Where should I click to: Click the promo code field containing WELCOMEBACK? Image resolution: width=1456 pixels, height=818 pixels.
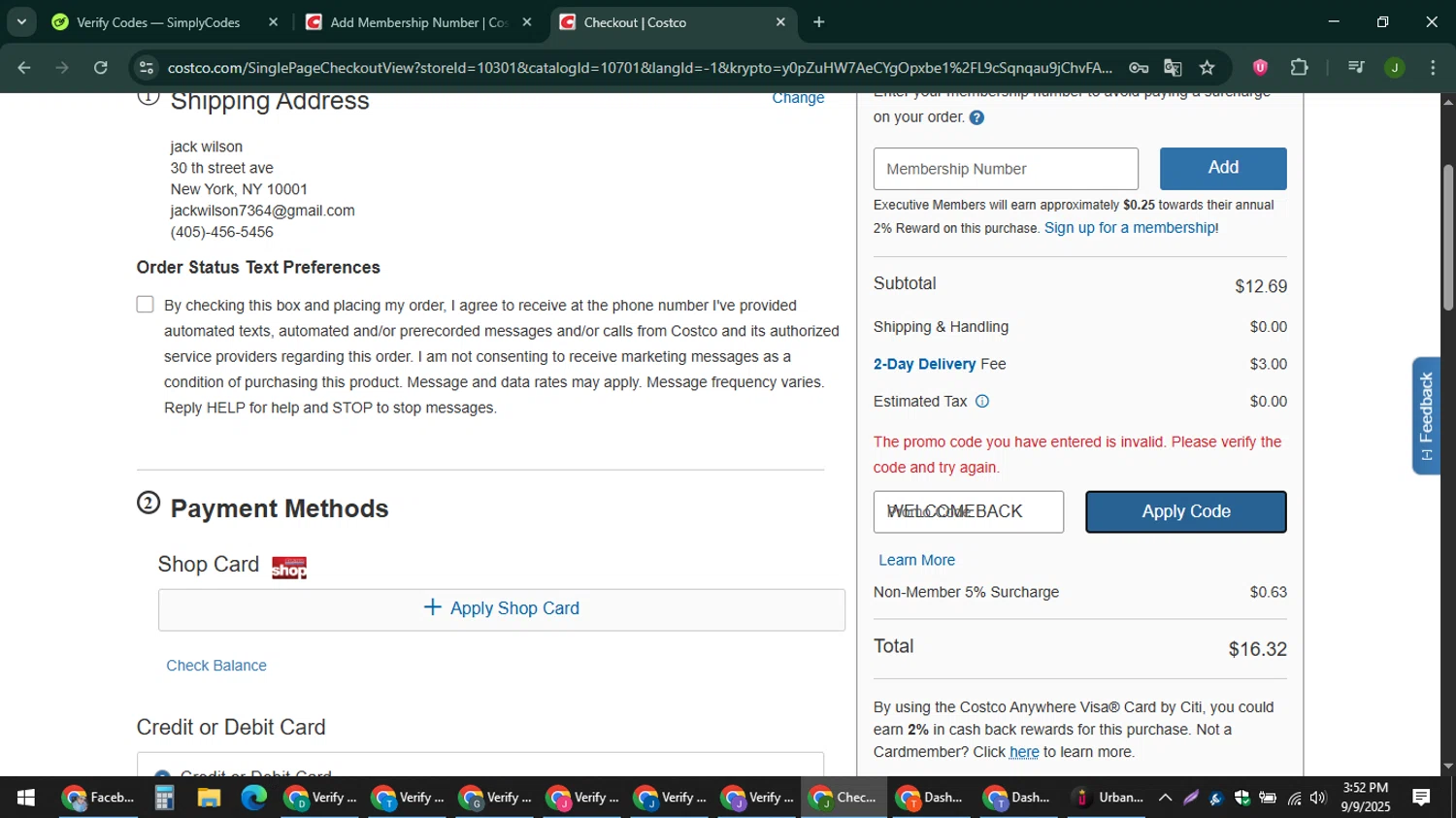pos(969,511)
